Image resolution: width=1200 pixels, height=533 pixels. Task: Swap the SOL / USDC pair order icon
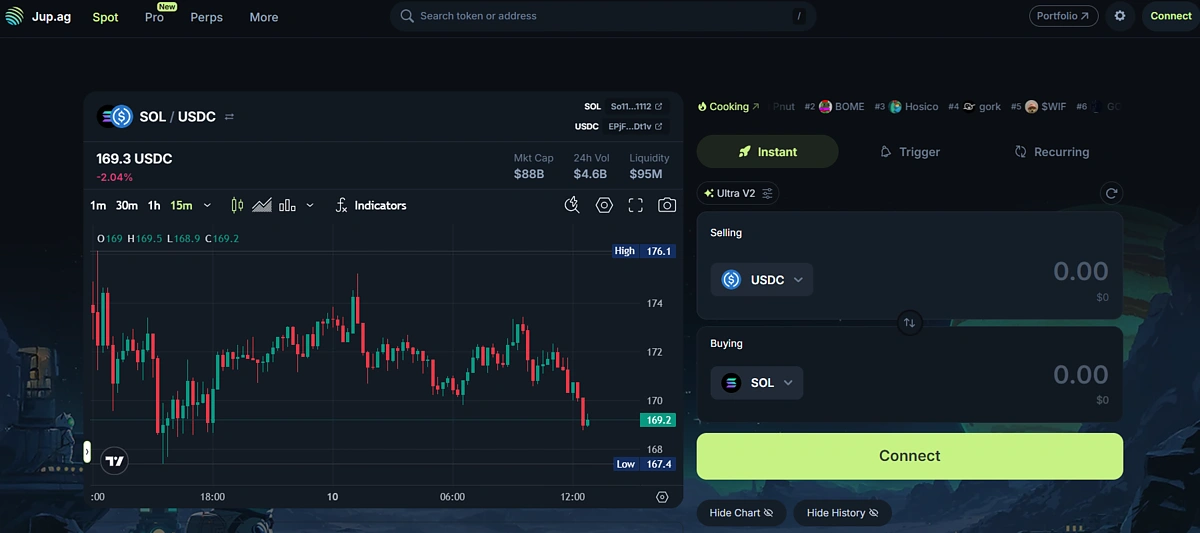229,117
